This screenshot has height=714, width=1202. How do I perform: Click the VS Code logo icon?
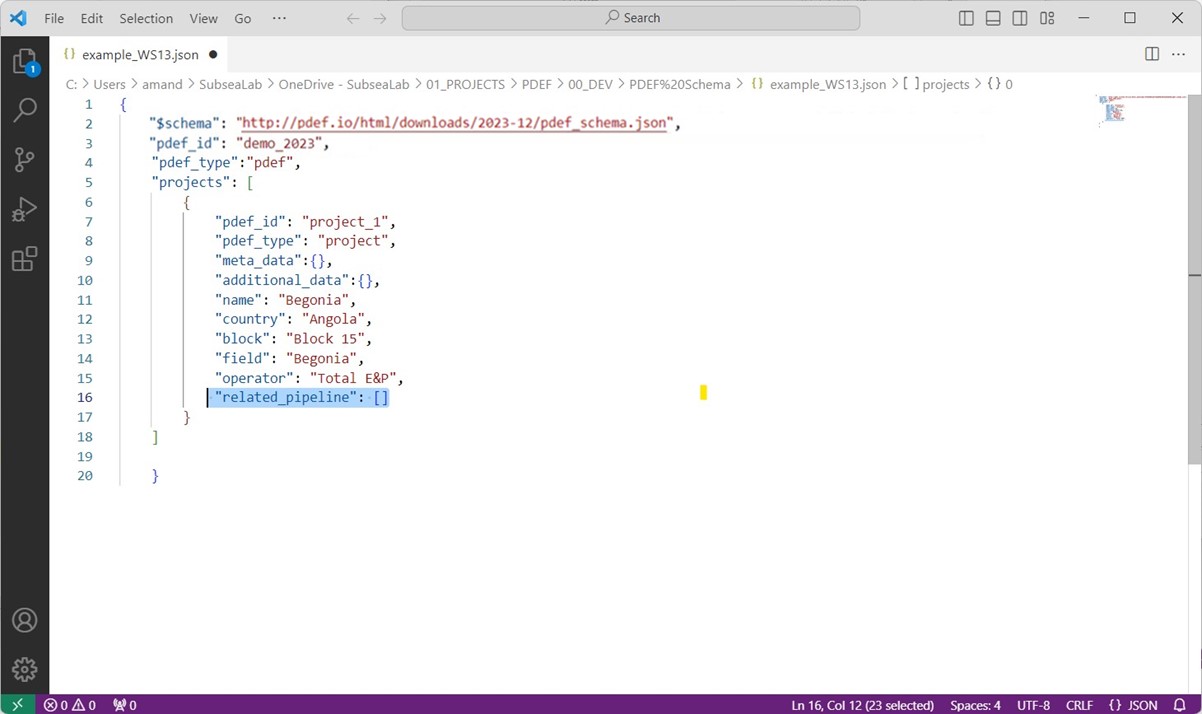coord(18,18)
